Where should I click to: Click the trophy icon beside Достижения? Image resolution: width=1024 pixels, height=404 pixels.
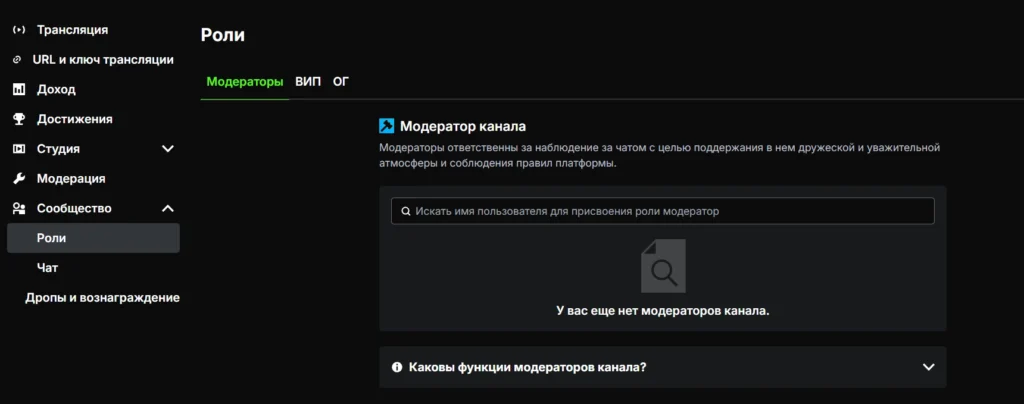tap(19, 119)
